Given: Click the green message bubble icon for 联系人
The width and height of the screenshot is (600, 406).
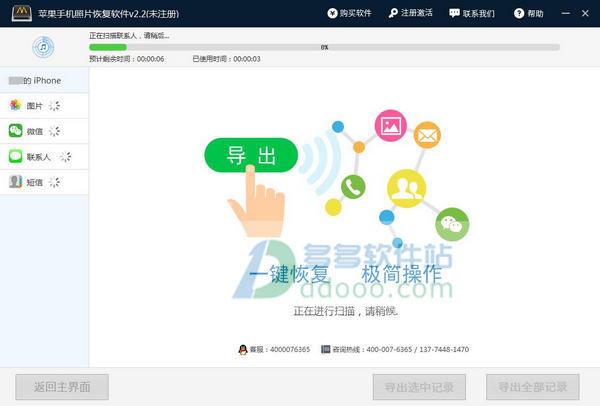Looking at the screenshot, I should (x=16, y=156).
